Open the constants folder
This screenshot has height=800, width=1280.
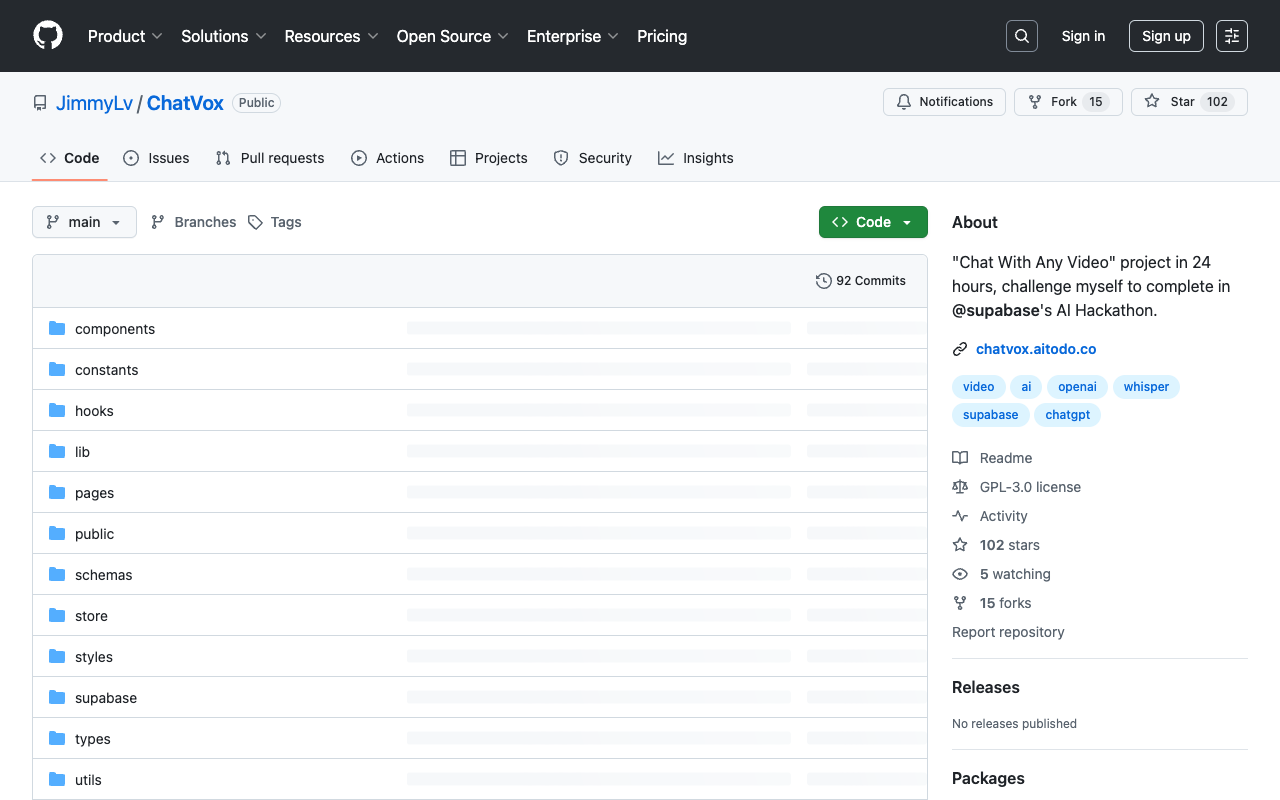tap(107, 370)
